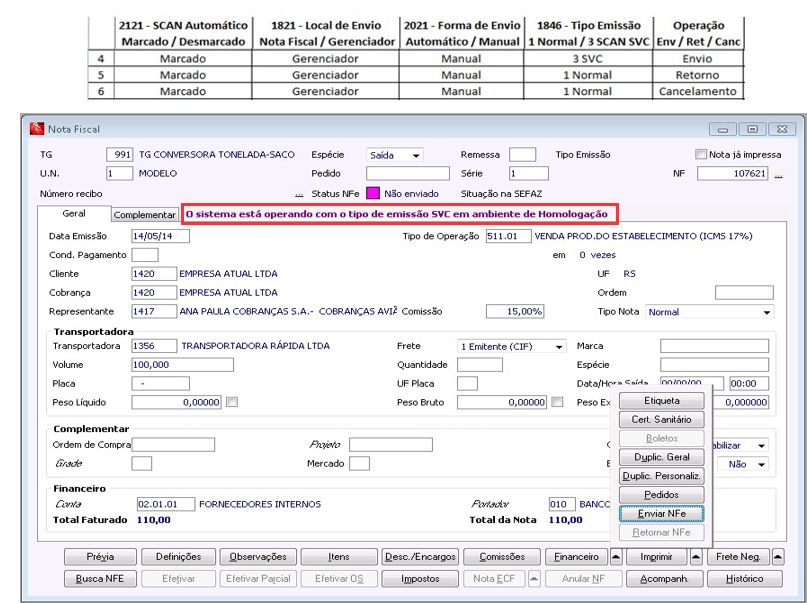The height and width of the screenshot is (603, 807).
Task: Open the Impostos button
Action: [x=420, y=578]
